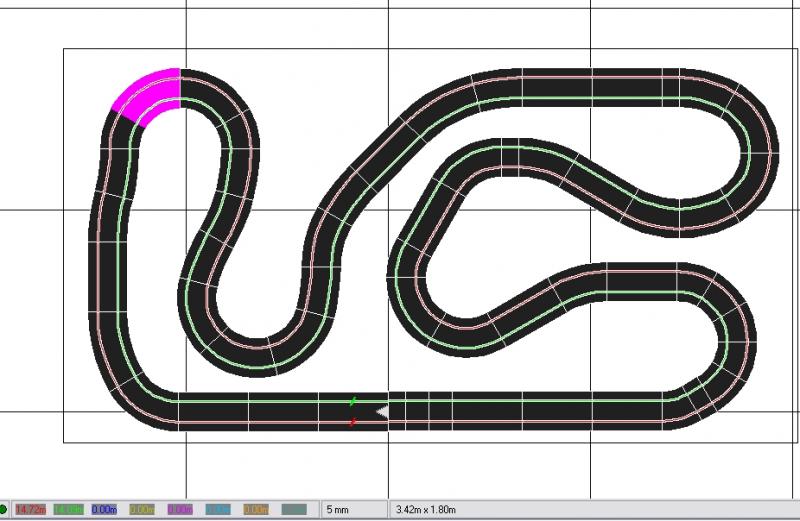
Task: Click the white direction arrow on start straight
Action: tap(381, 411)
